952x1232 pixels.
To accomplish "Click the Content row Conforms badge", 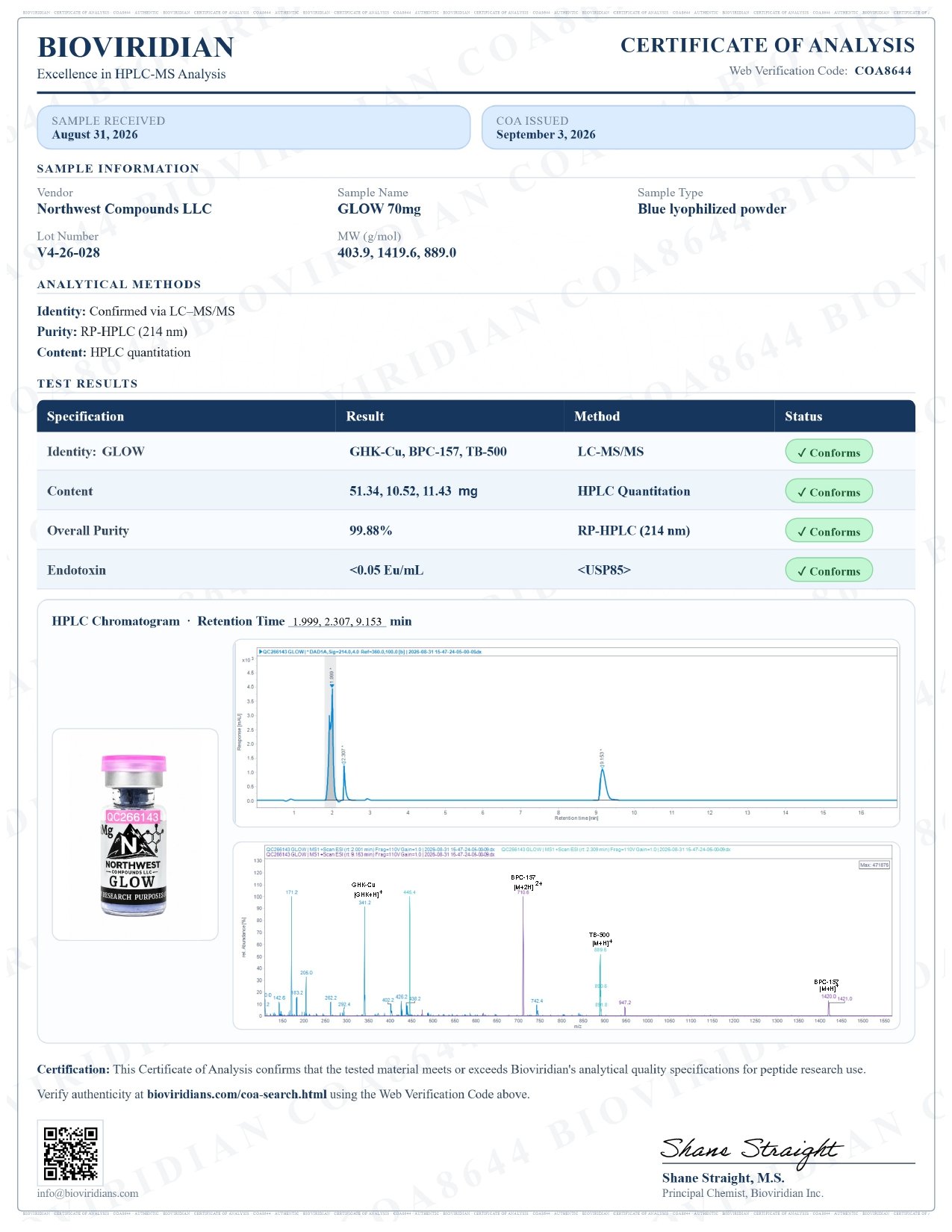I will pyautogui.click(x=829, y=491).
